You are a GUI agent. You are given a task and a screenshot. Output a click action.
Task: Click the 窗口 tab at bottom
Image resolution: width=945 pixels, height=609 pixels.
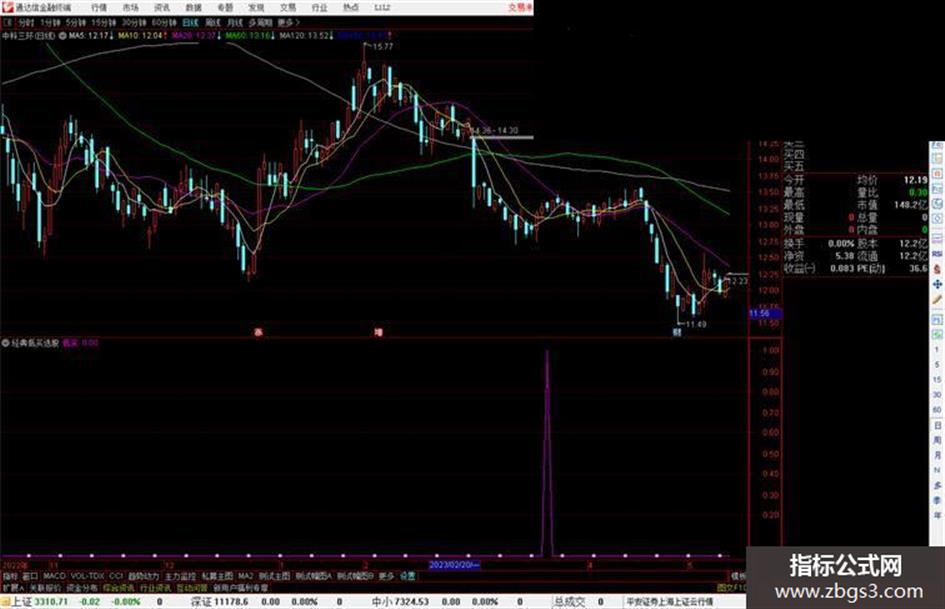30,576
